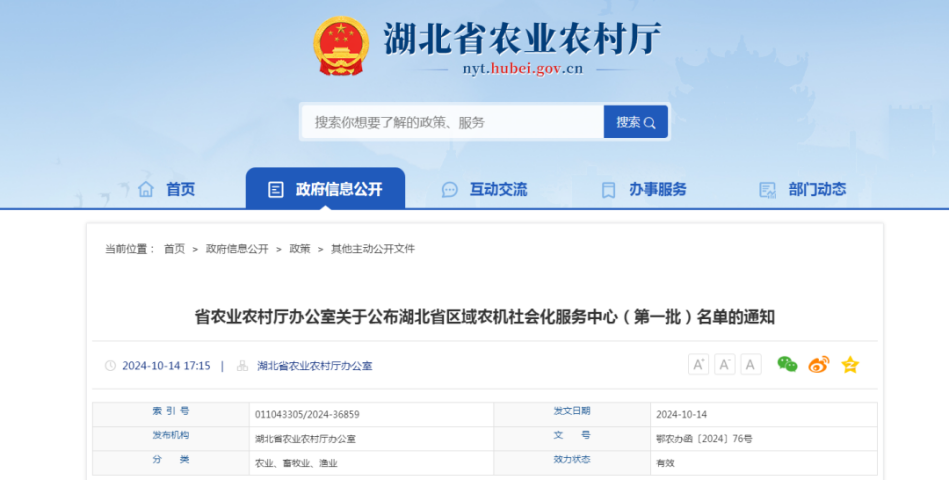Open 其他主动公开文件 breadcrumb link
Image resolution: width=949 pixels, height=480 pixels.
(x=373, y=249)
